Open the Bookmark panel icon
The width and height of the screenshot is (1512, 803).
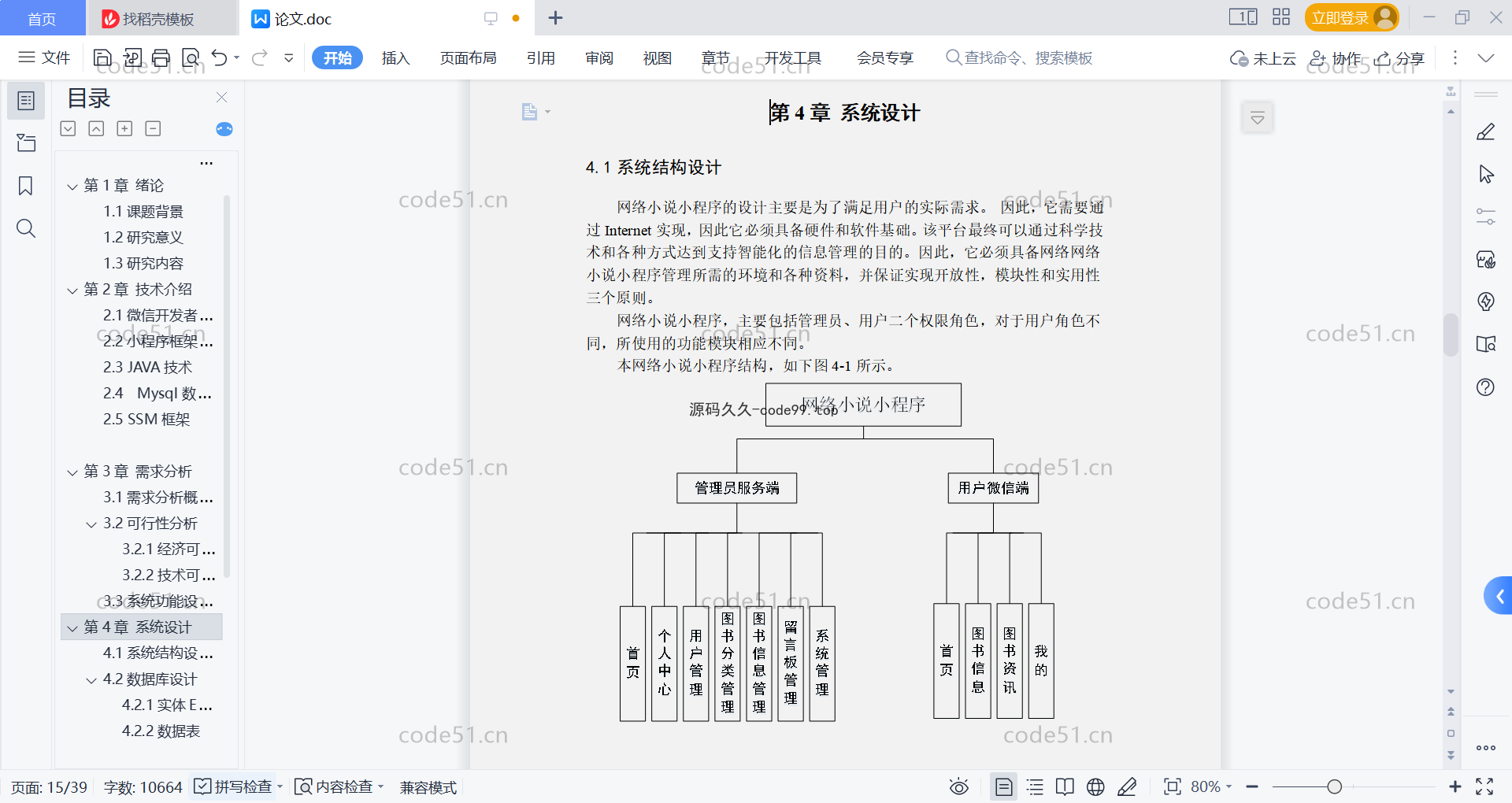point(26,186)
